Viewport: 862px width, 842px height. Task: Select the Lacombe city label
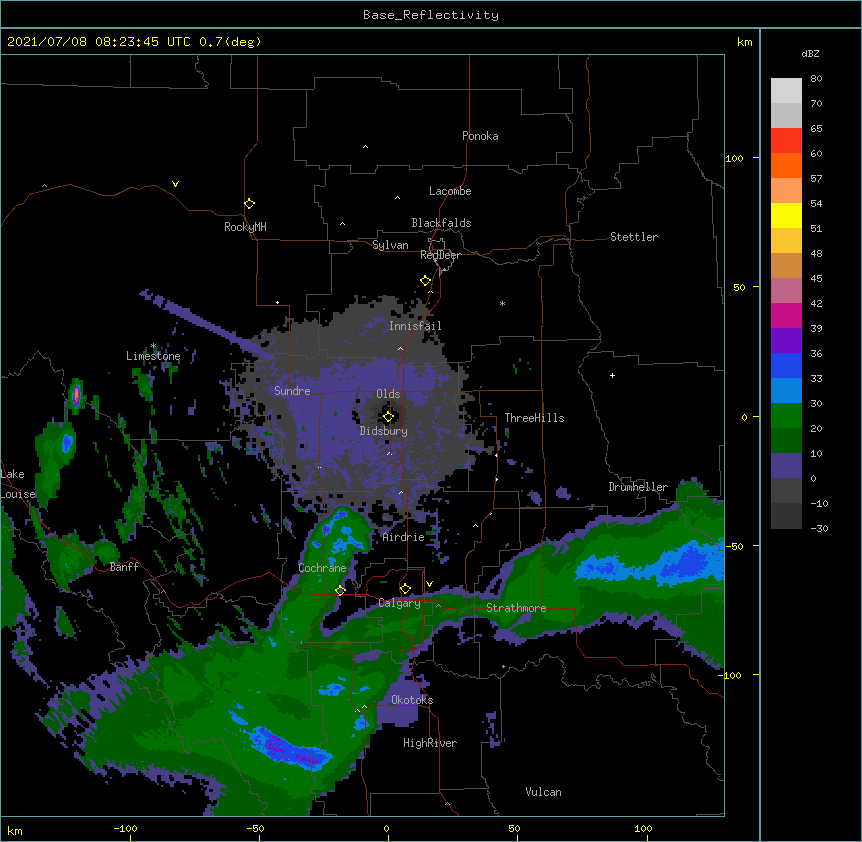(450, 191)
